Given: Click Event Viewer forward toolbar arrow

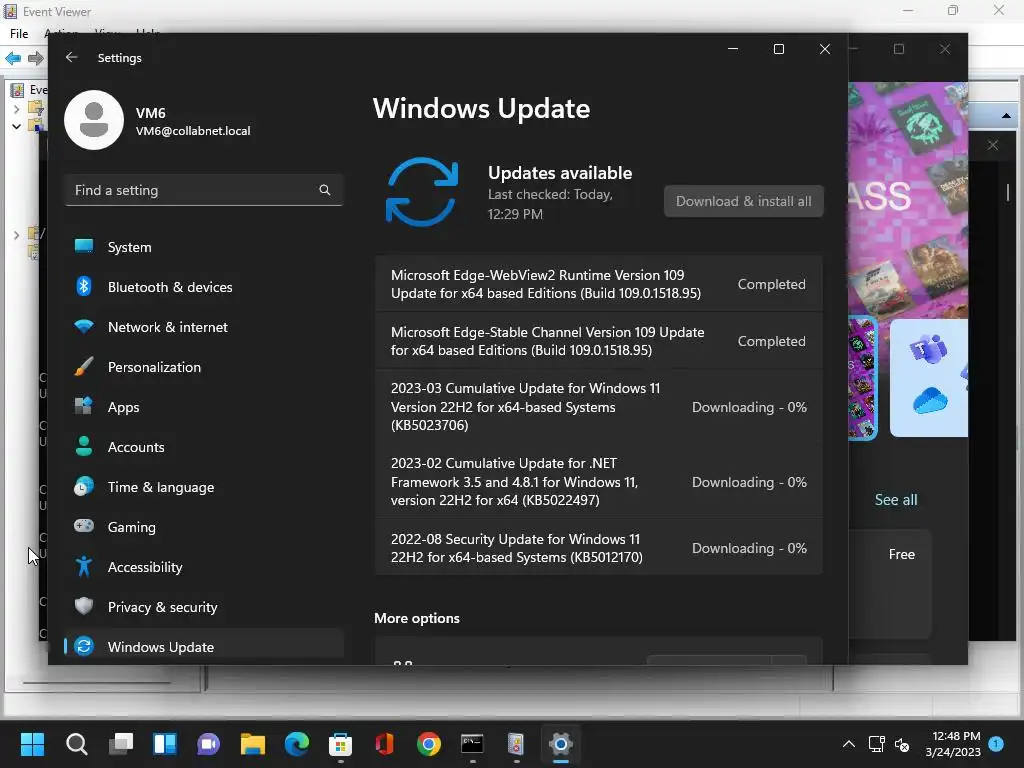Looking at the screenshot, I should pyautogui.click(x=36, y=58).
